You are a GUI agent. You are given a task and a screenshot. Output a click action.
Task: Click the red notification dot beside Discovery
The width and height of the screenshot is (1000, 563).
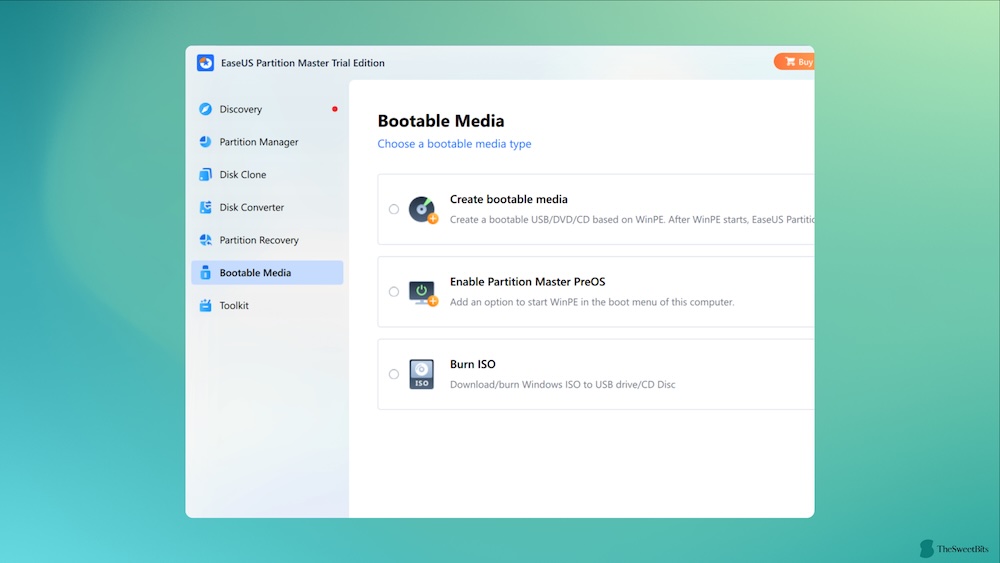334,109
